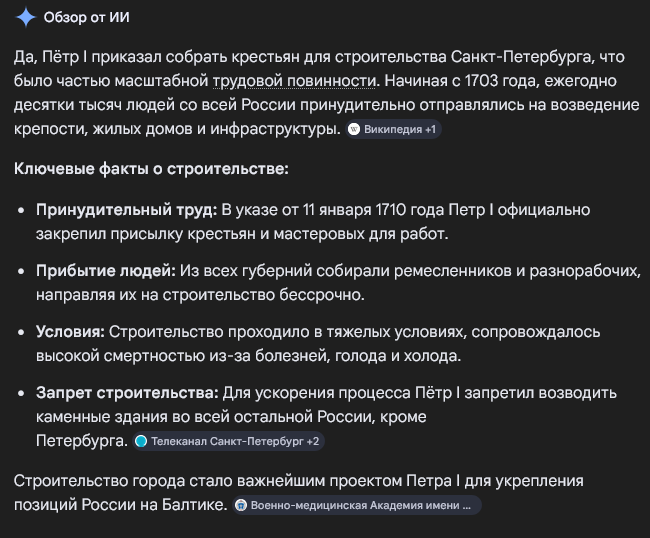Viewport: 650px width, 538px height.
Task: Click the bold Условия label
Action: (x=70, y=331)
